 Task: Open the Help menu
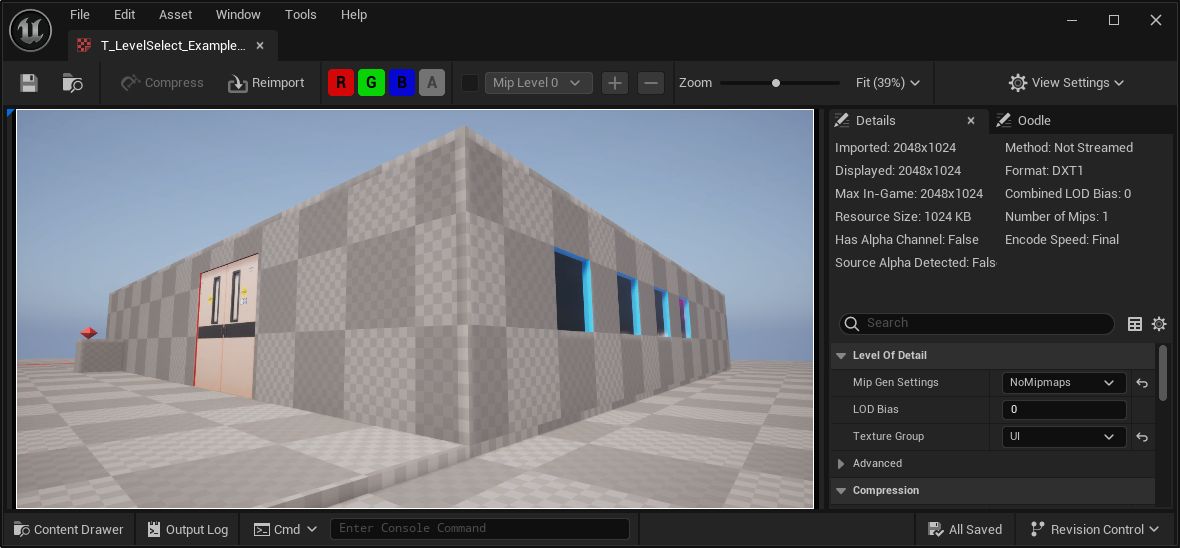(354, 14)
